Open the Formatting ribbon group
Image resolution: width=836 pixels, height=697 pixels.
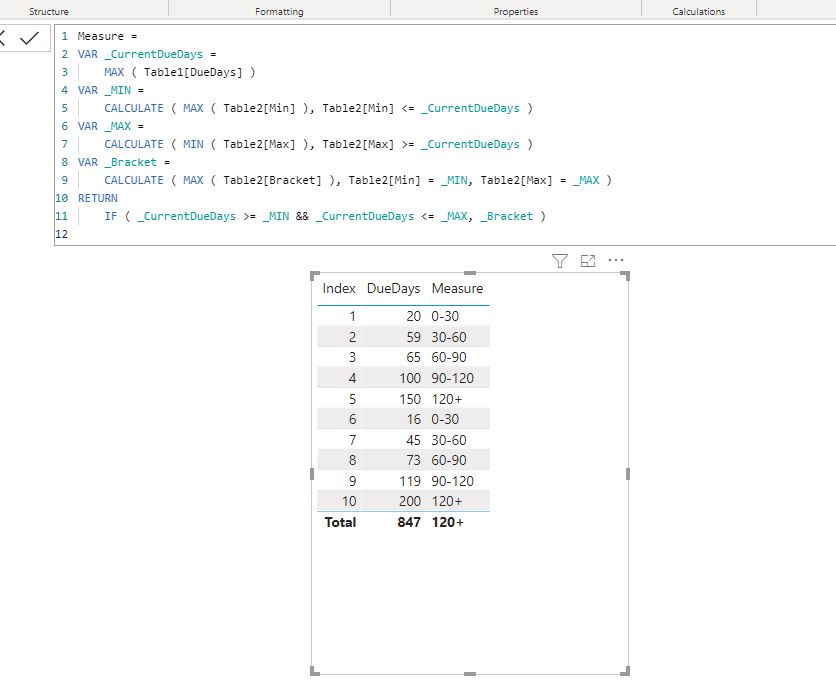(279, 11)
